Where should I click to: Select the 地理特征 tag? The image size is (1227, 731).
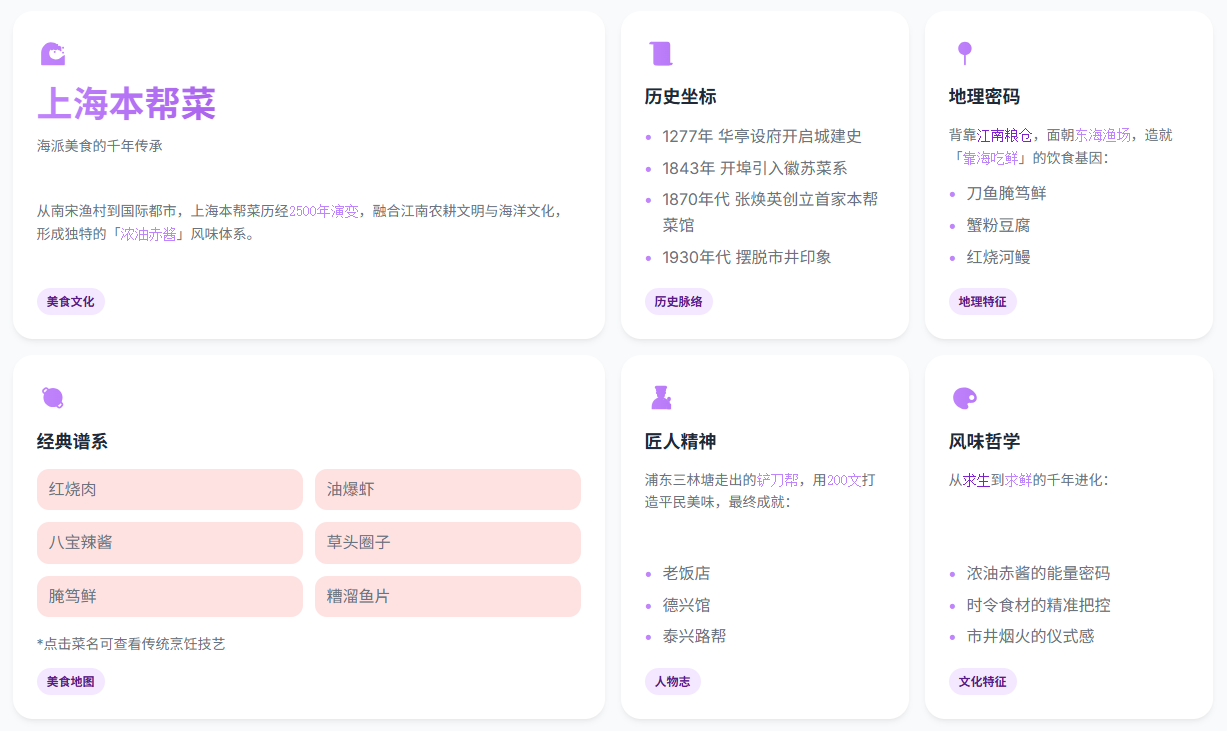coord(982,302)
